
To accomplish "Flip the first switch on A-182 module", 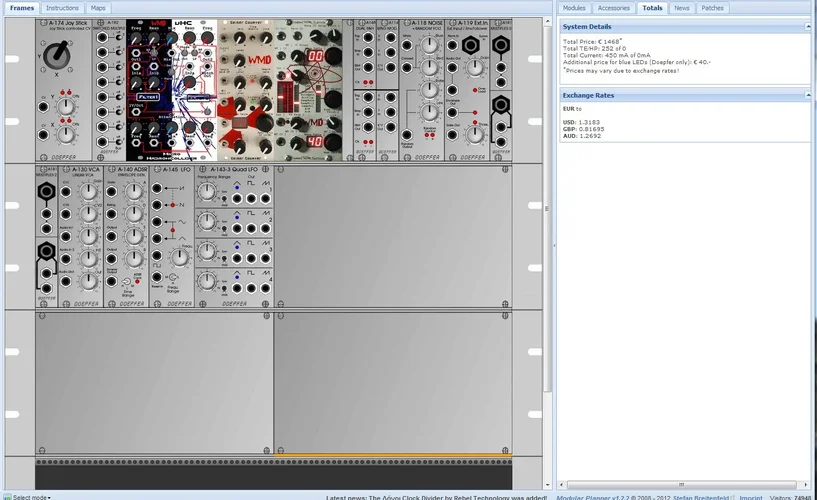I will coord(118,38).
